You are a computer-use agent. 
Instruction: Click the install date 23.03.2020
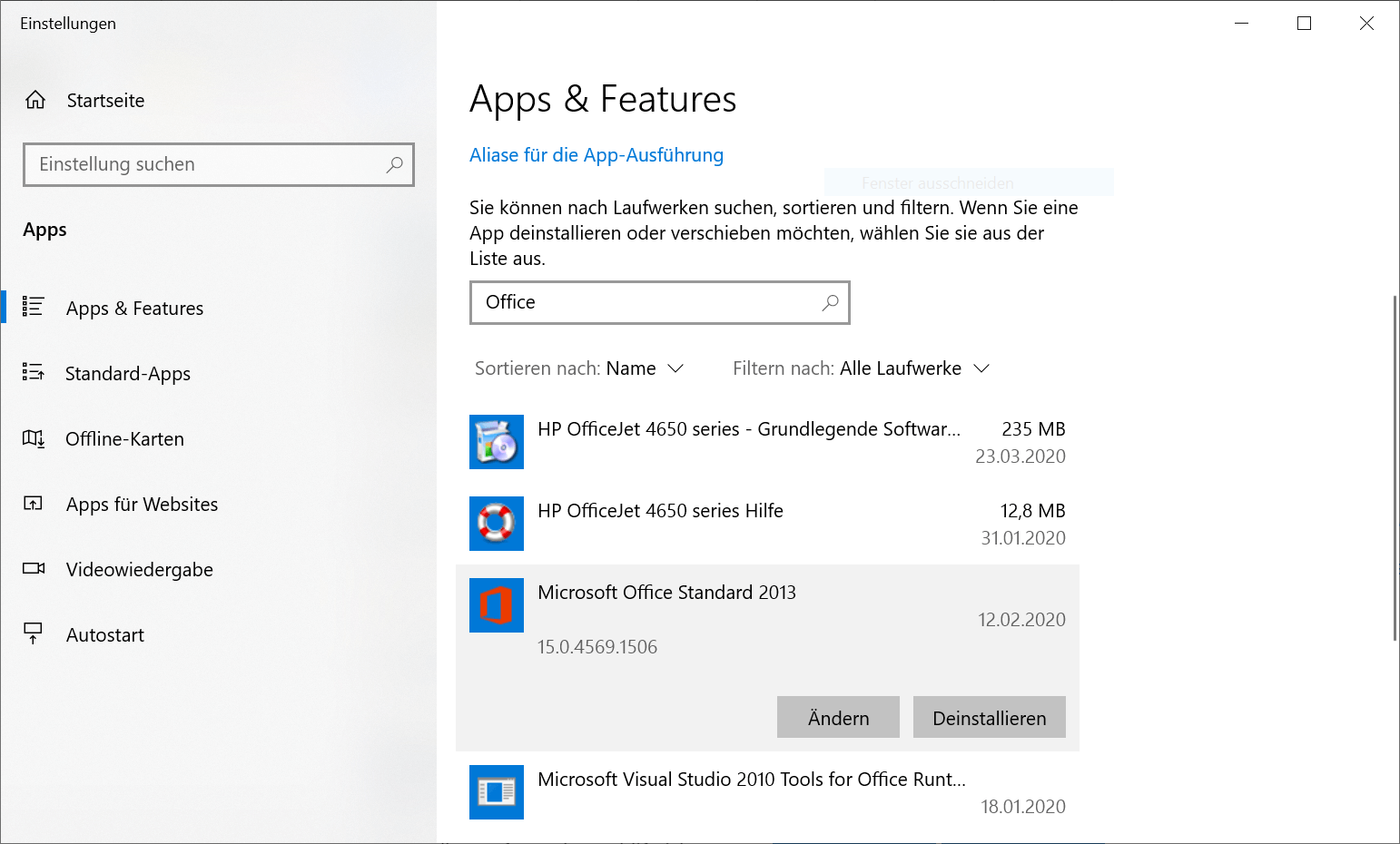coord(1020,456)
